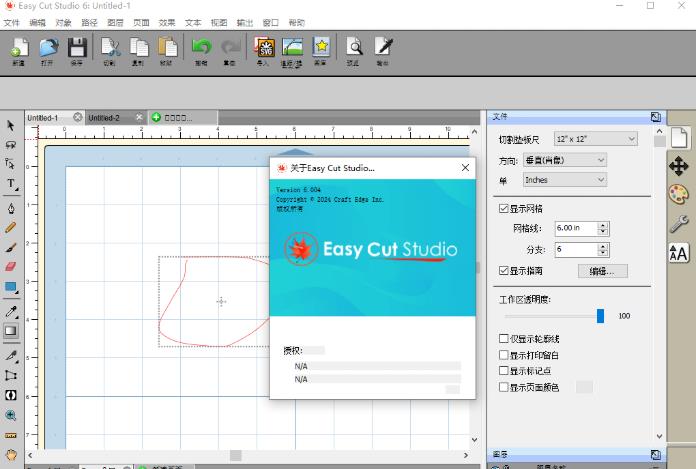
Task: Select the Knife tool
Action: (x=11, y=356)
